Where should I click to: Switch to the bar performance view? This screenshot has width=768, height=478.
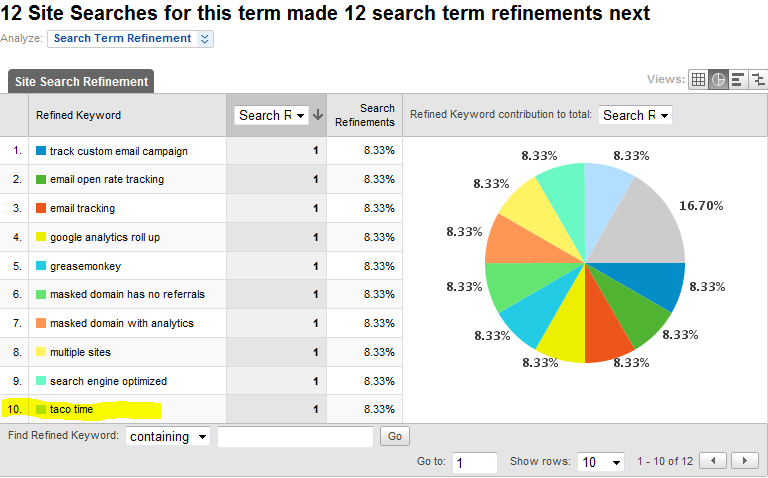click(737, 79)
